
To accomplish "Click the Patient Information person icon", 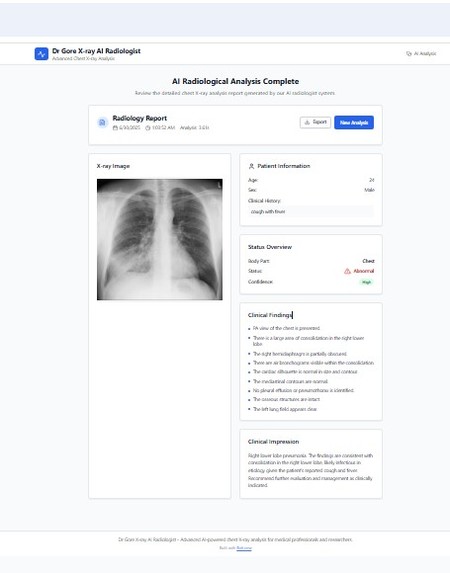I will click(x=251, y=166).
